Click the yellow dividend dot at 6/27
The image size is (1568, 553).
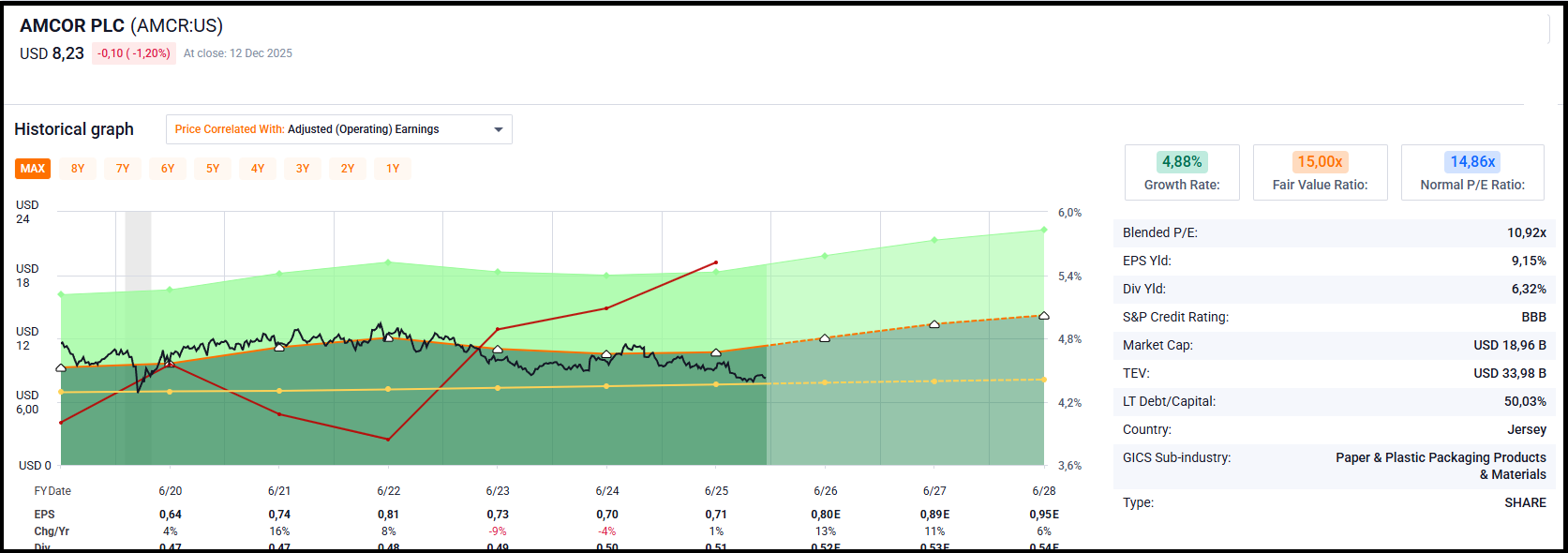click(x=934, y=381)
